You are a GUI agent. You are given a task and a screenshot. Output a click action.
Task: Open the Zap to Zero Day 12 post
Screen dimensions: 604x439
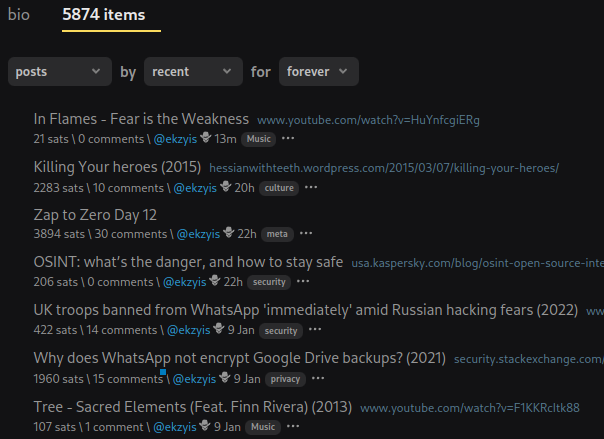tap(95, 215)
